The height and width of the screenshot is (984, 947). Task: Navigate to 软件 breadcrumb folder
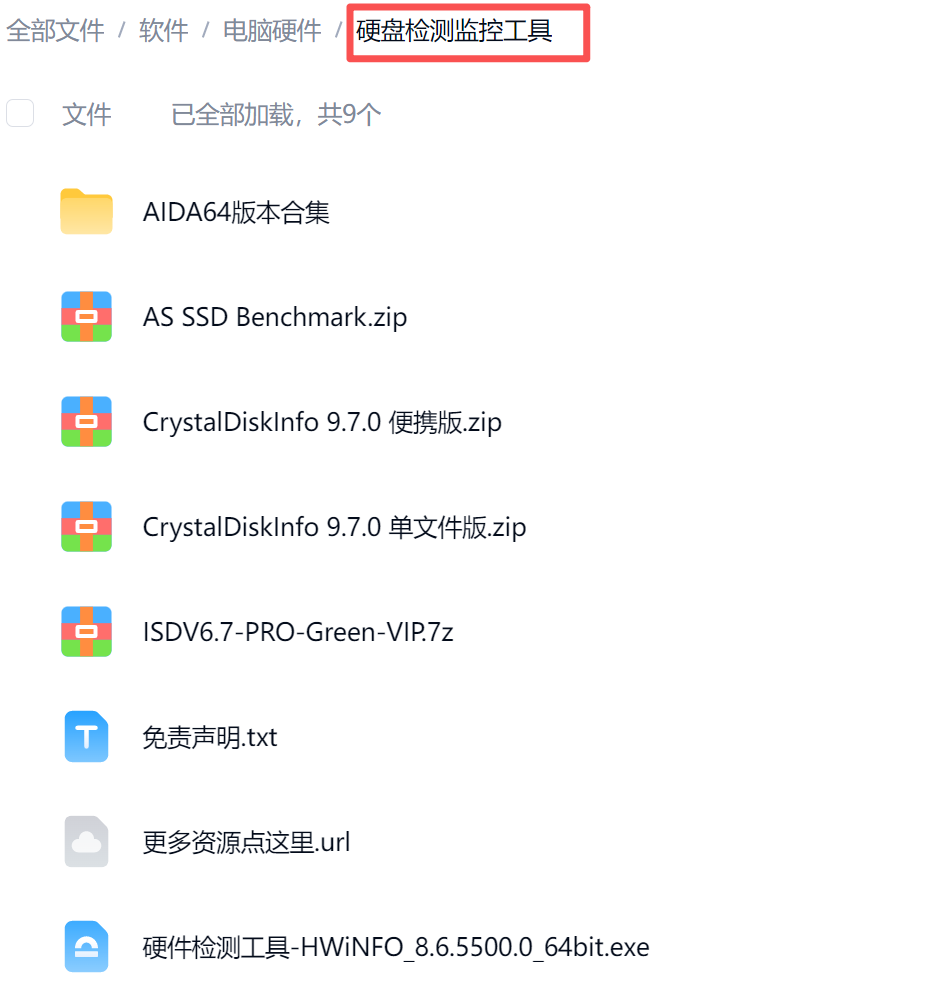click(164, 31)
